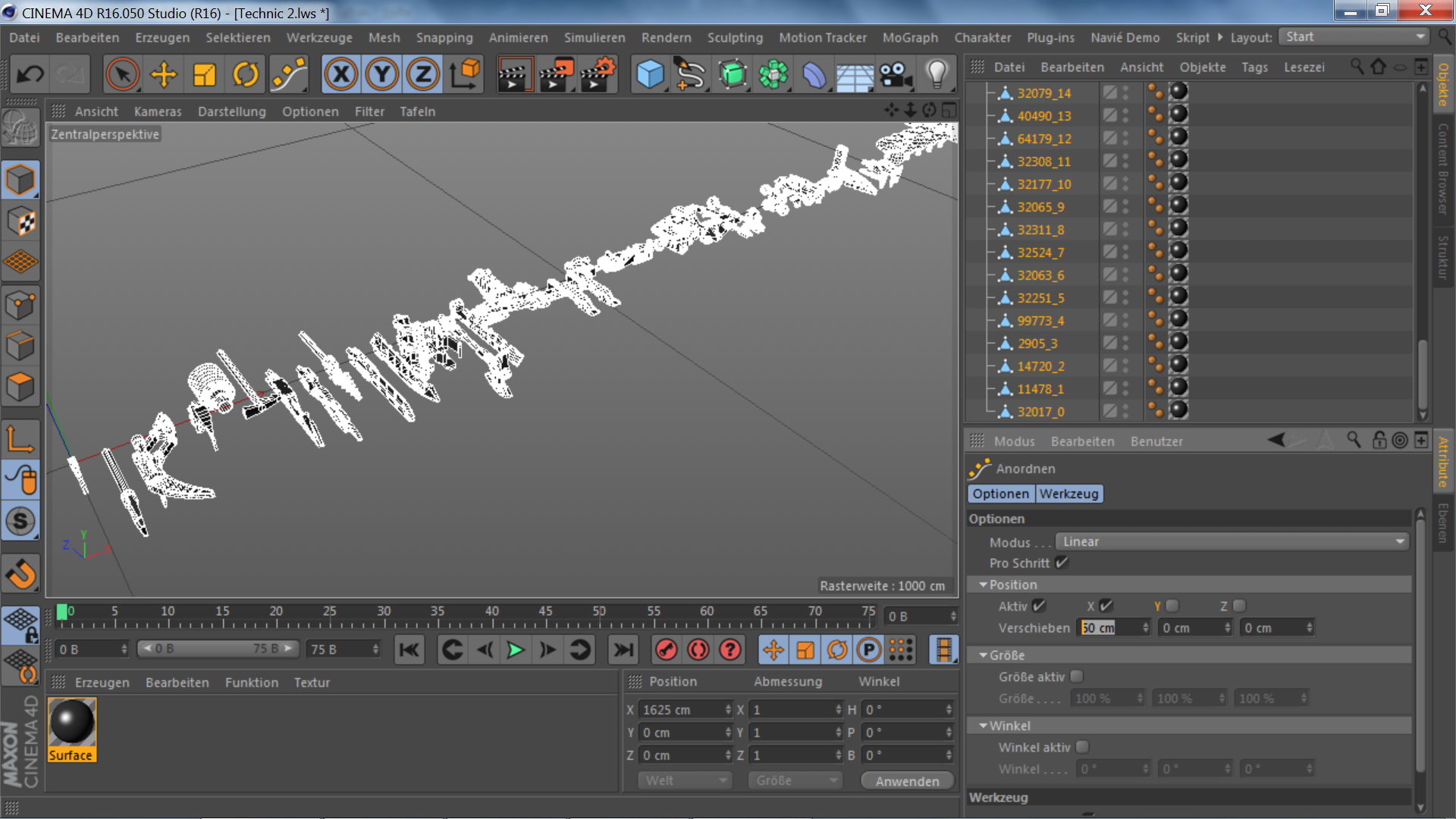Open the Größe coordinate mode dropdown
The height and width of the screenshot is (819, 1456).
(795, 780)
